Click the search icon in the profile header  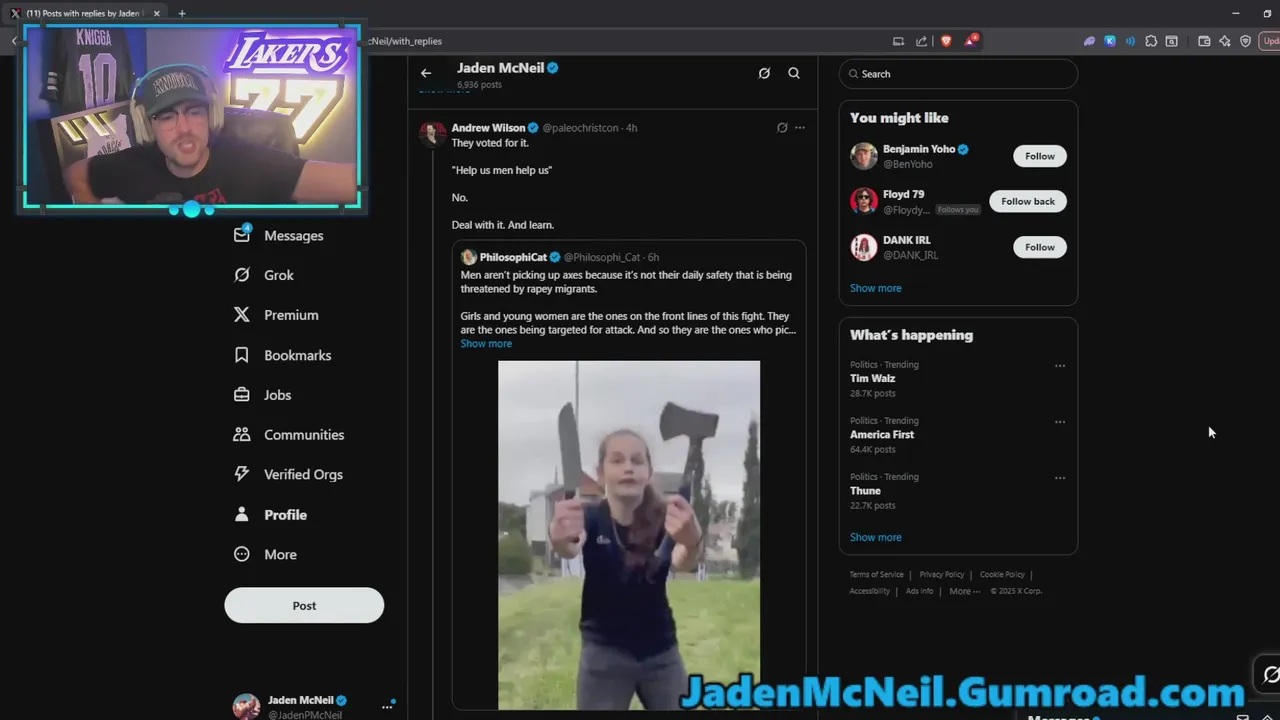tap(794, 73)
